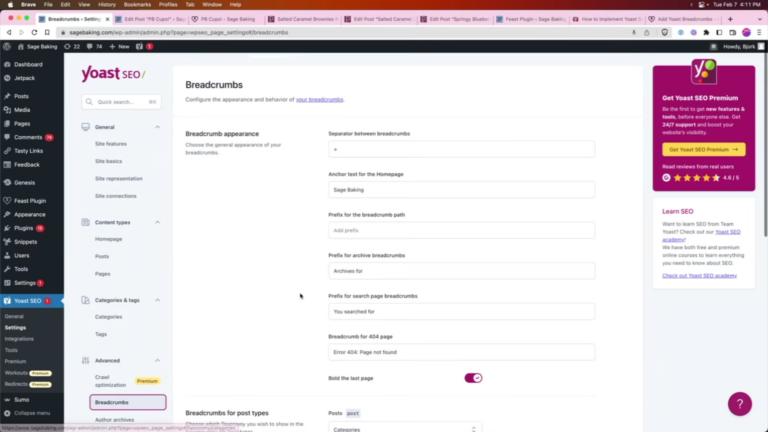Click the Breadcrumb for 404 page field
Screen dimensions: 768x432
461,352
